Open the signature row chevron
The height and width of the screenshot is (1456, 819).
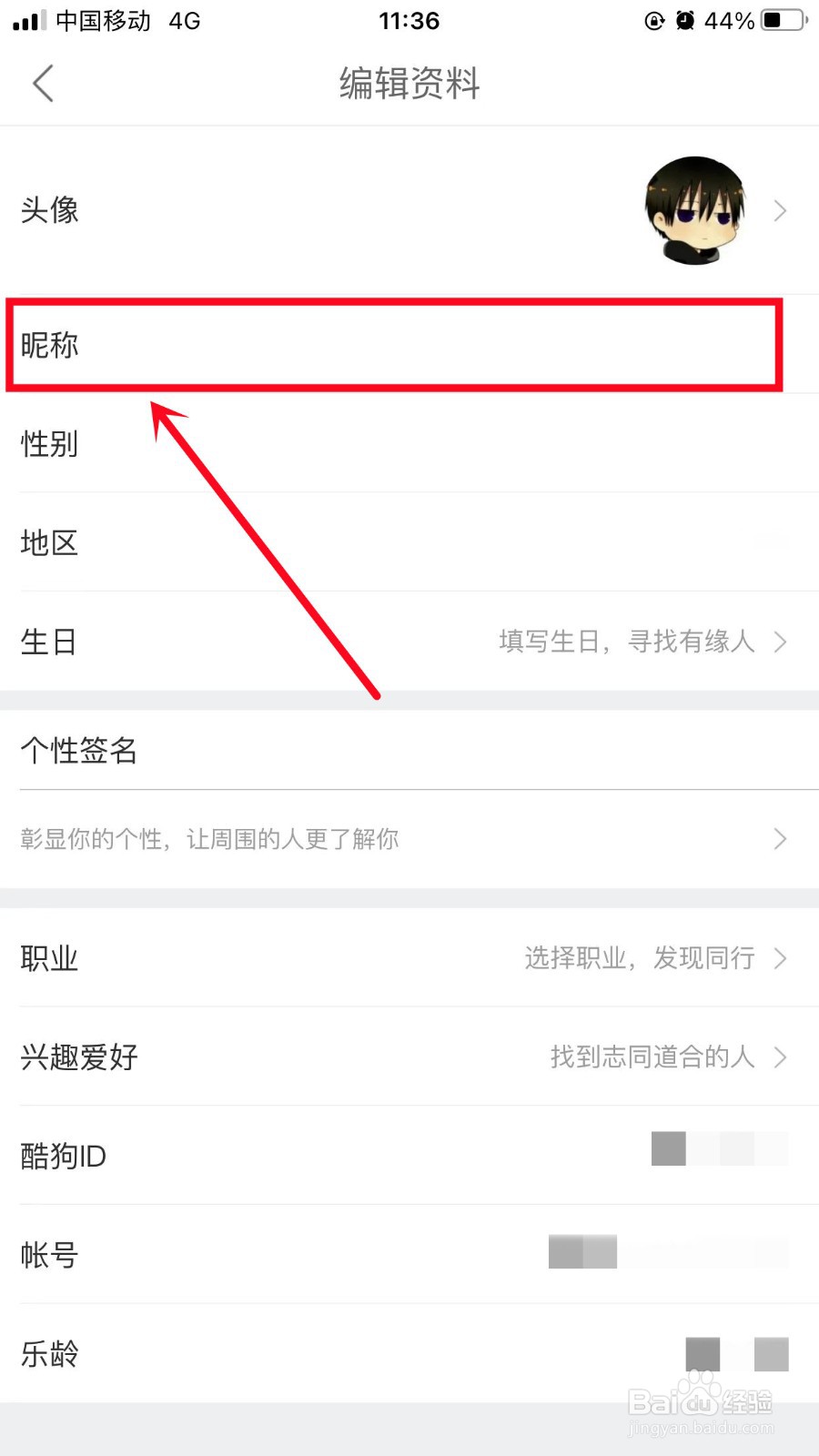pos(780,839)
